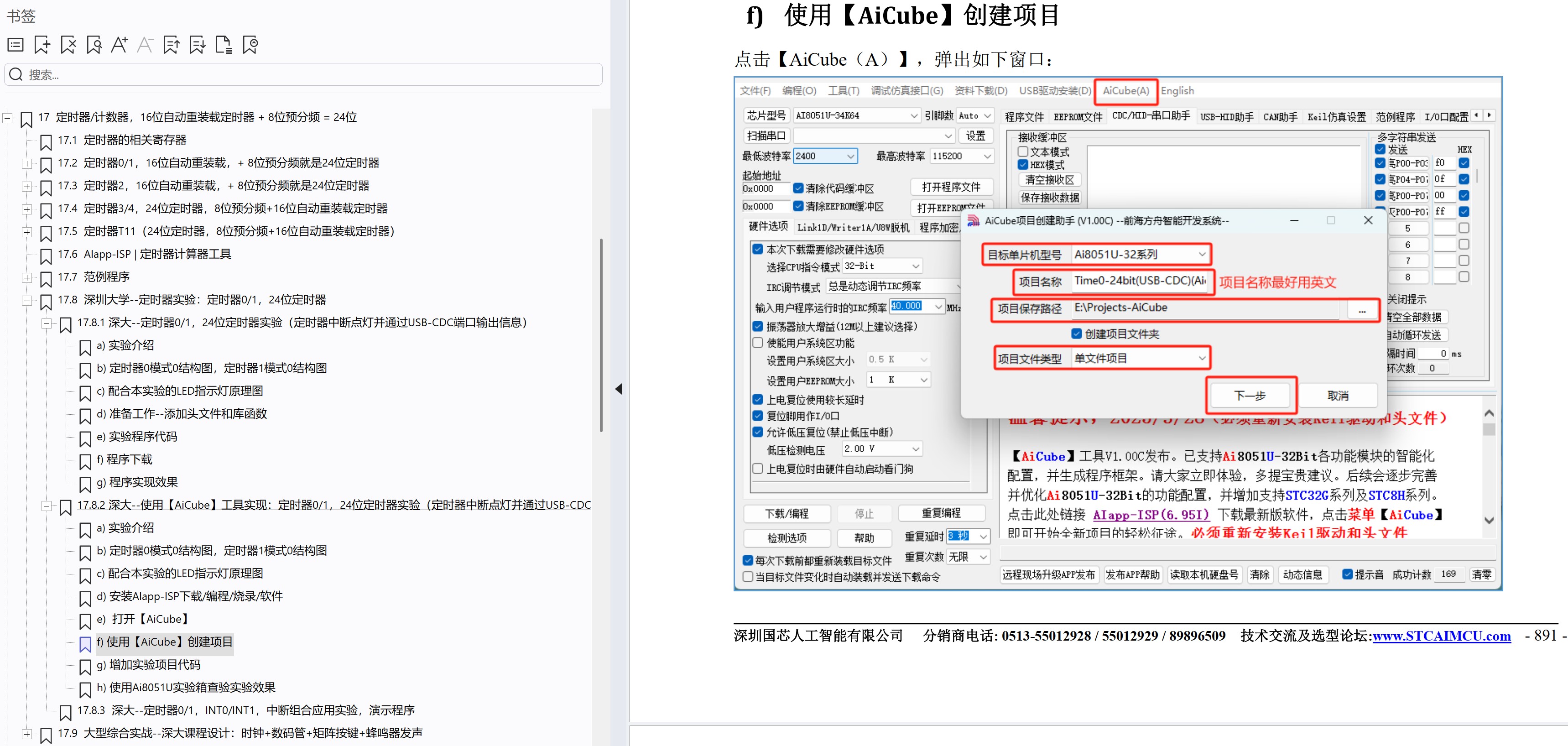Expand the 17.2 定时器0/1 bookmark node
Screen dimensions: 1568x746
[27, 163]
